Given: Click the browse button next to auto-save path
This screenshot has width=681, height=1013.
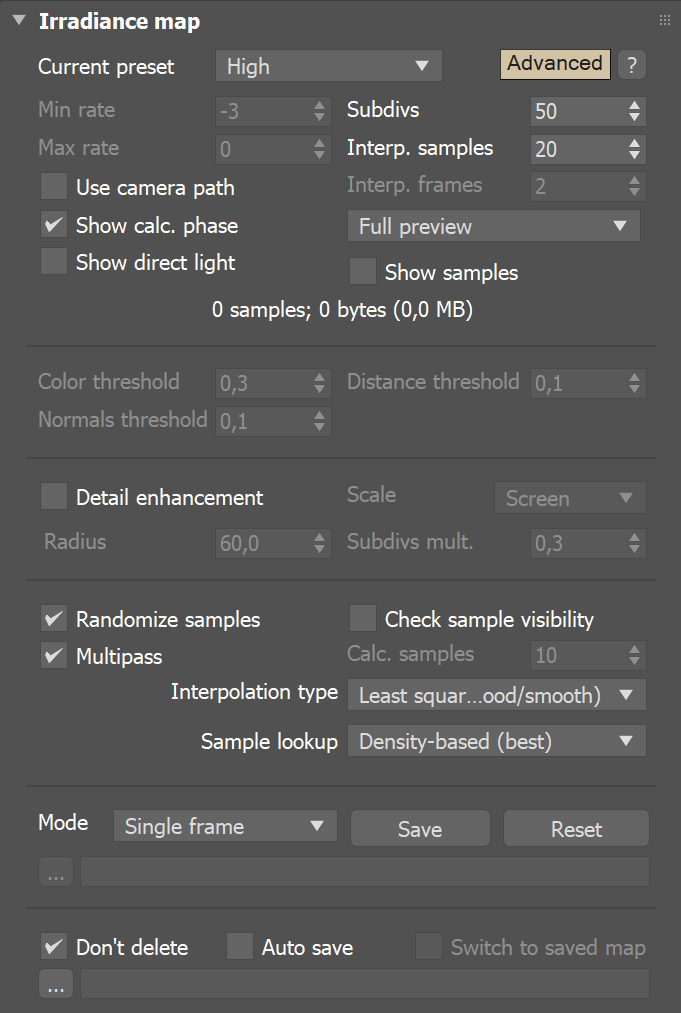Looking at the screenshot, I should click(55, 983).
